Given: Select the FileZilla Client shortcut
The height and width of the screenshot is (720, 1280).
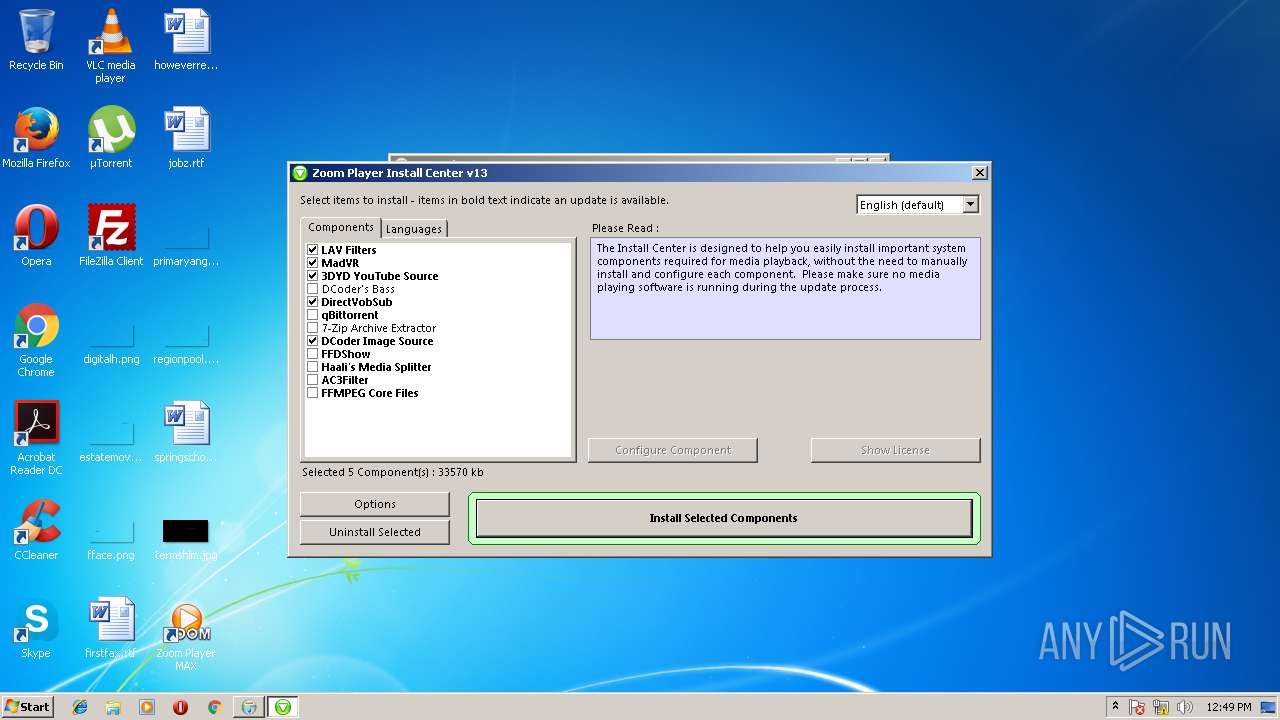Looking at the screenshot, I should [x=111, y=236].
